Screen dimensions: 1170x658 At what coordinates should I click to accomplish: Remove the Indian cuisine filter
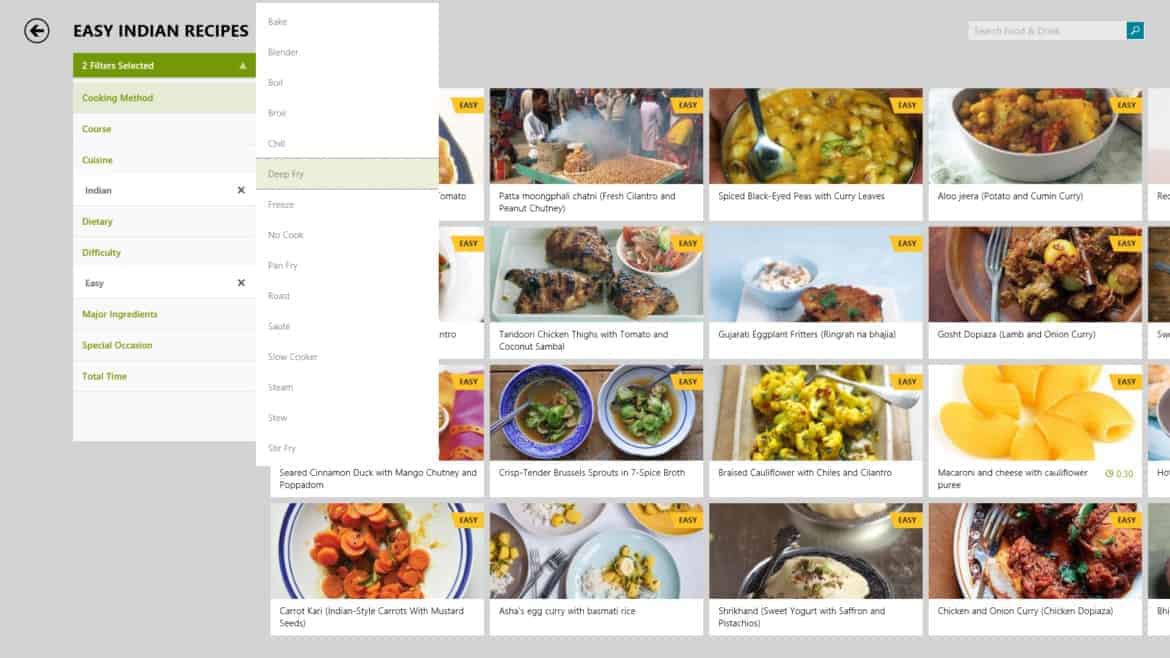click(241, 190)
